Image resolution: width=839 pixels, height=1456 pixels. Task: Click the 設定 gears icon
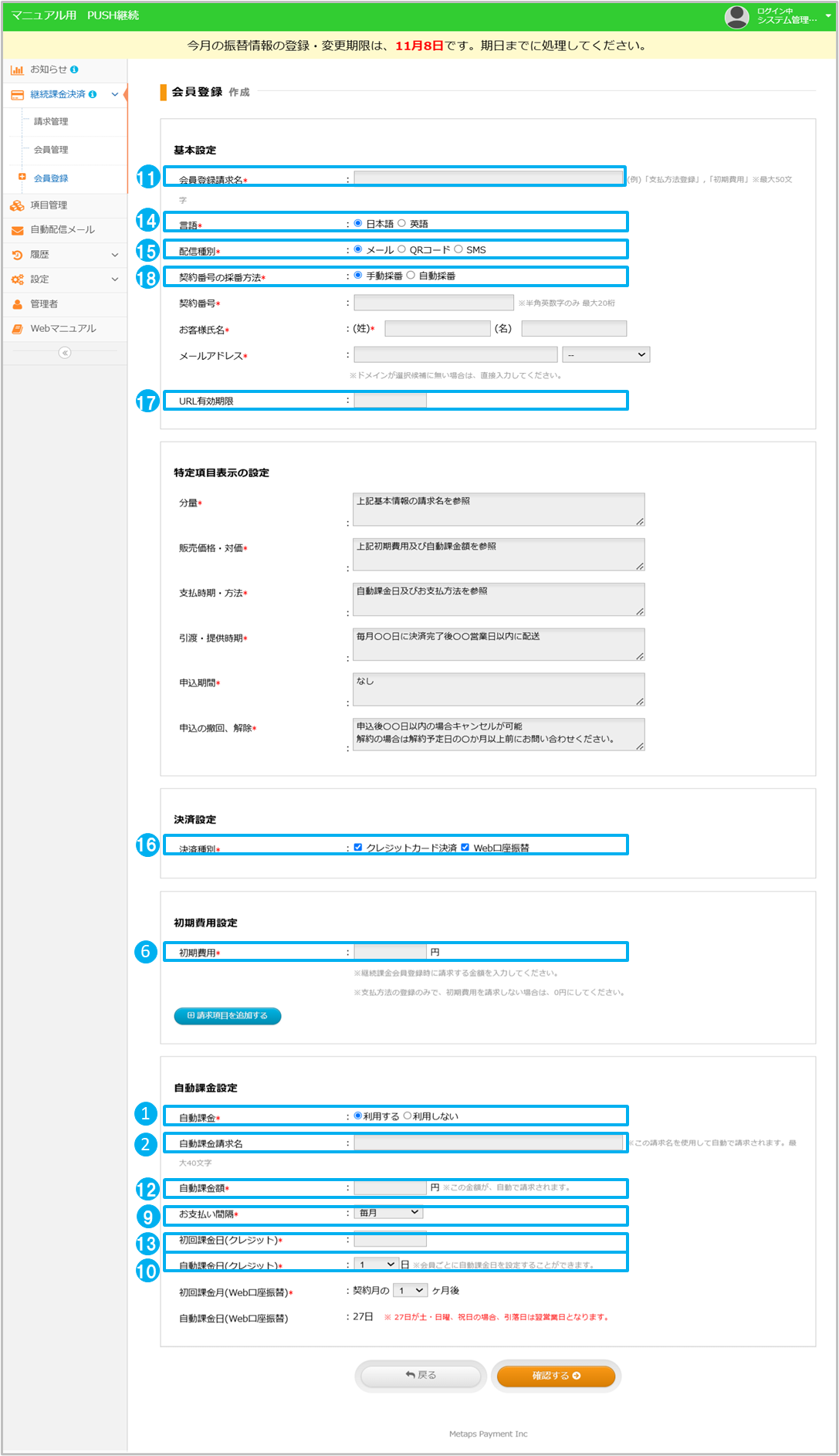(x=17, y=279)
